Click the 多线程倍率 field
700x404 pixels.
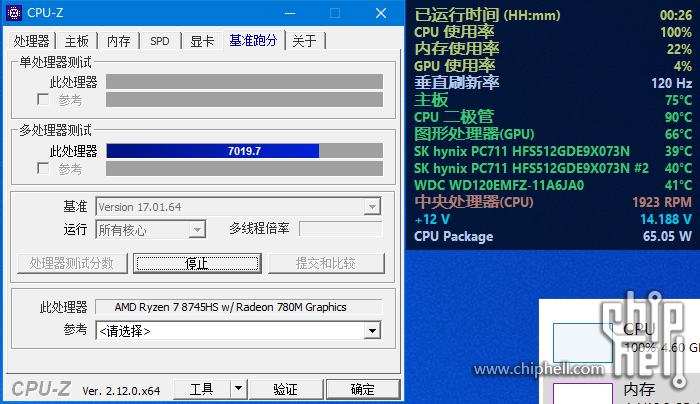pyautogui.click(x=341, y=229)
